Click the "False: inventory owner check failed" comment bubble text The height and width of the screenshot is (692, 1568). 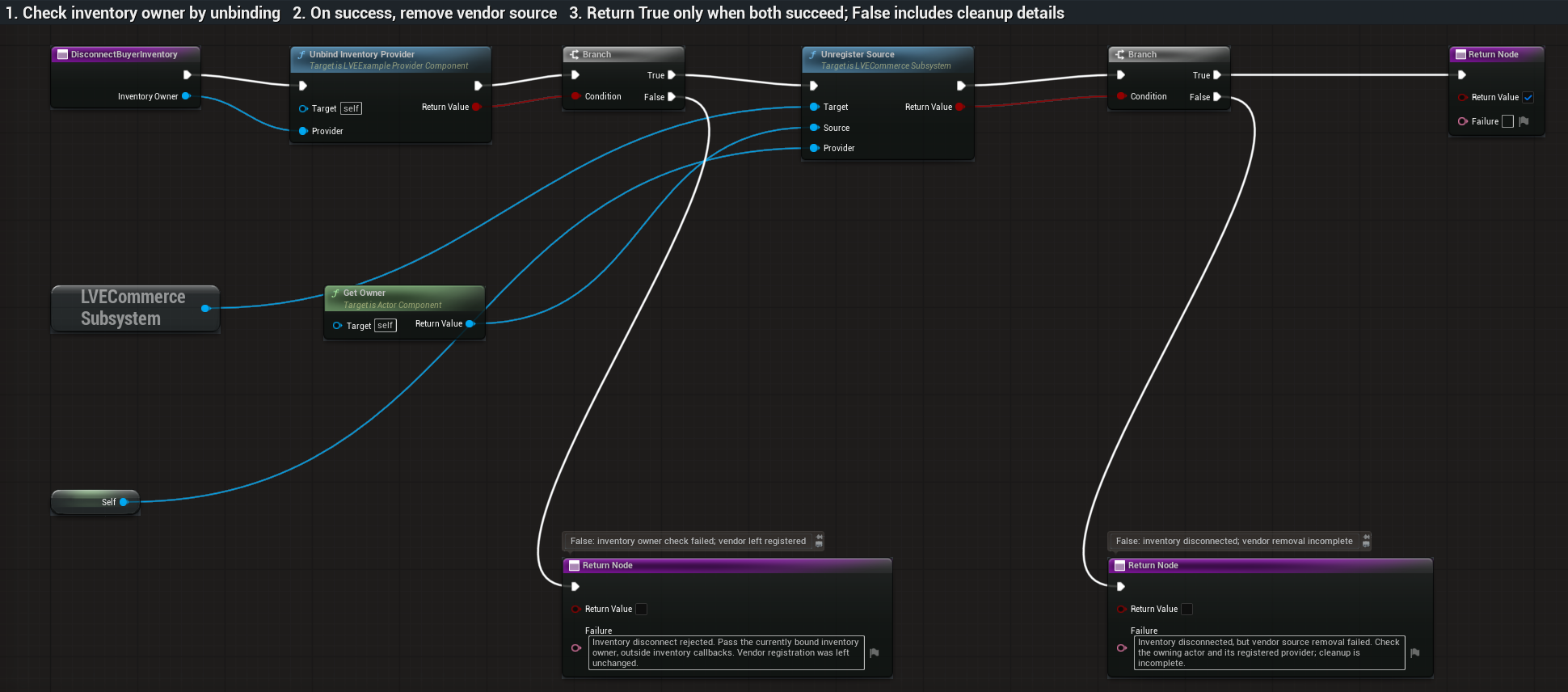click(x=688, y=541)
